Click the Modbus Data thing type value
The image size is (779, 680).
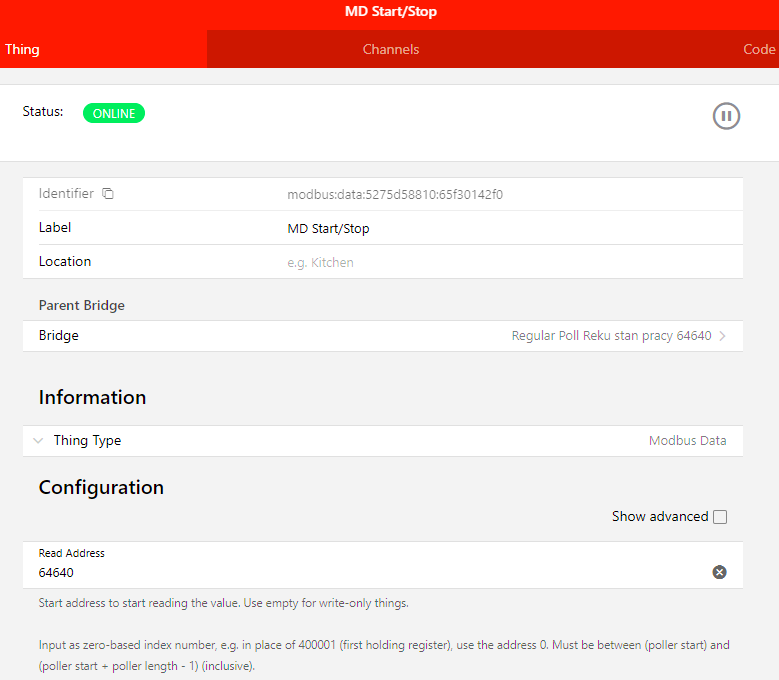pyautogui.click(x=688, y=441)
